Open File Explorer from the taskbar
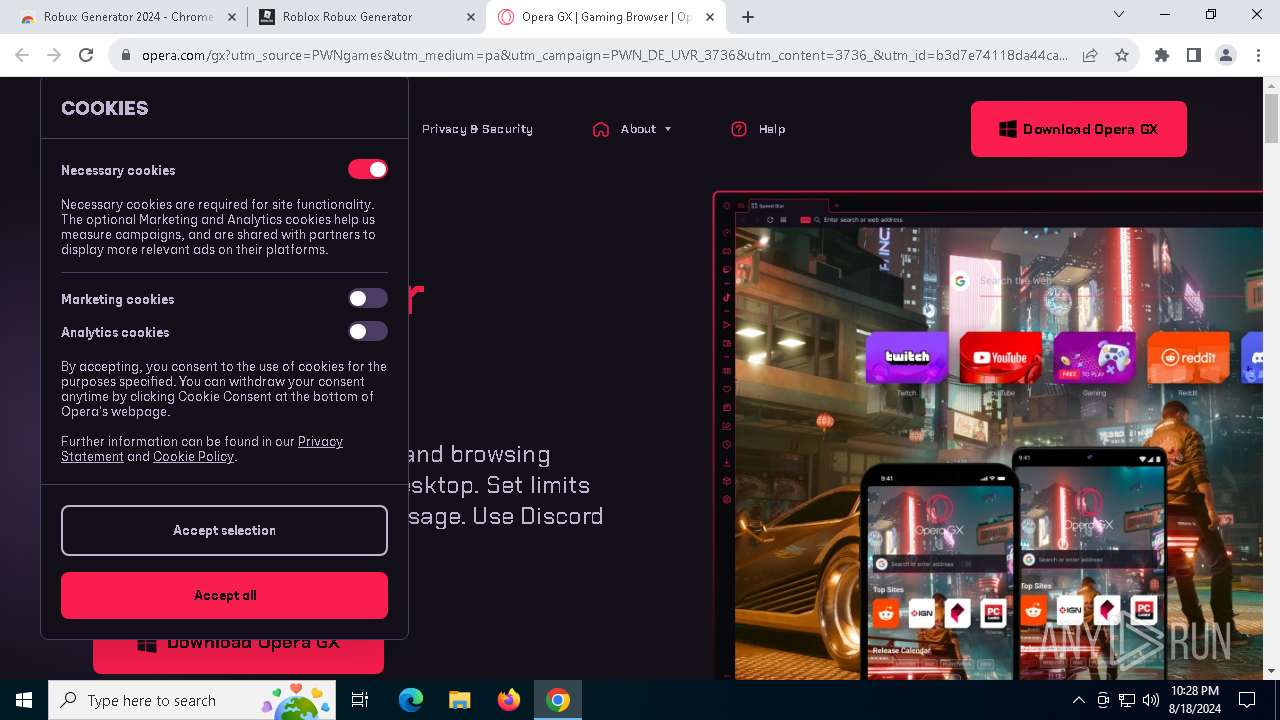The image size is (1280, 720). (460, 700)
